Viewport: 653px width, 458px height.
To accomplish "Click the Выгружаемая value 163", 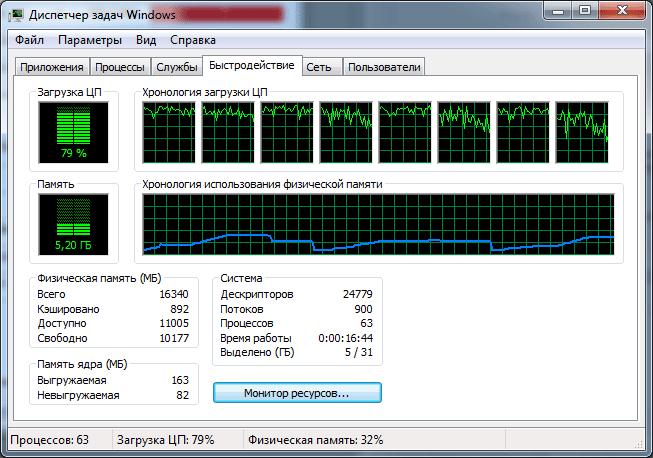I will pos(180,381).
